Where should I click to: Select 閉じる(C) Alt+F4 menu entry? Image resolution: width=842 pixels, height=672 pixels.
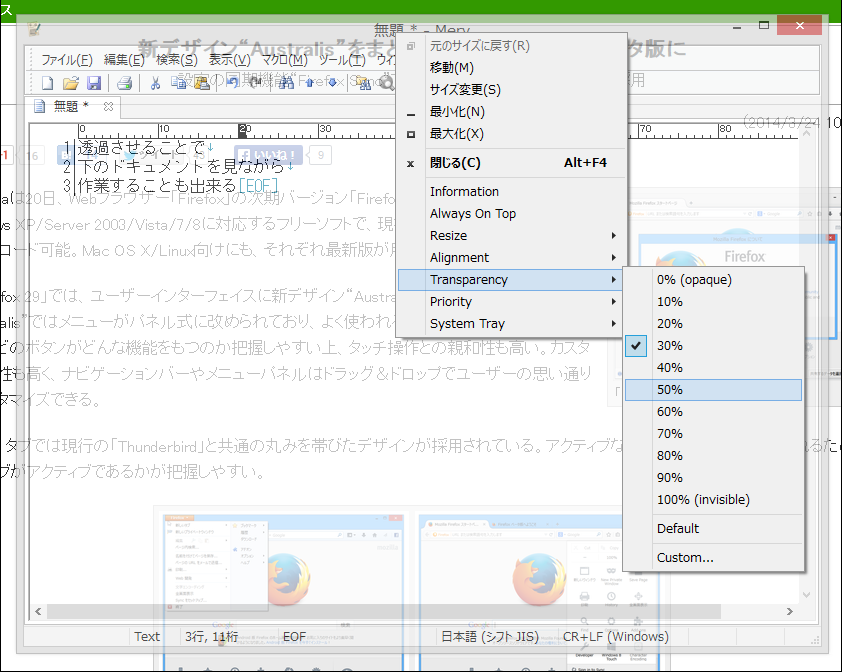(512, 163)
